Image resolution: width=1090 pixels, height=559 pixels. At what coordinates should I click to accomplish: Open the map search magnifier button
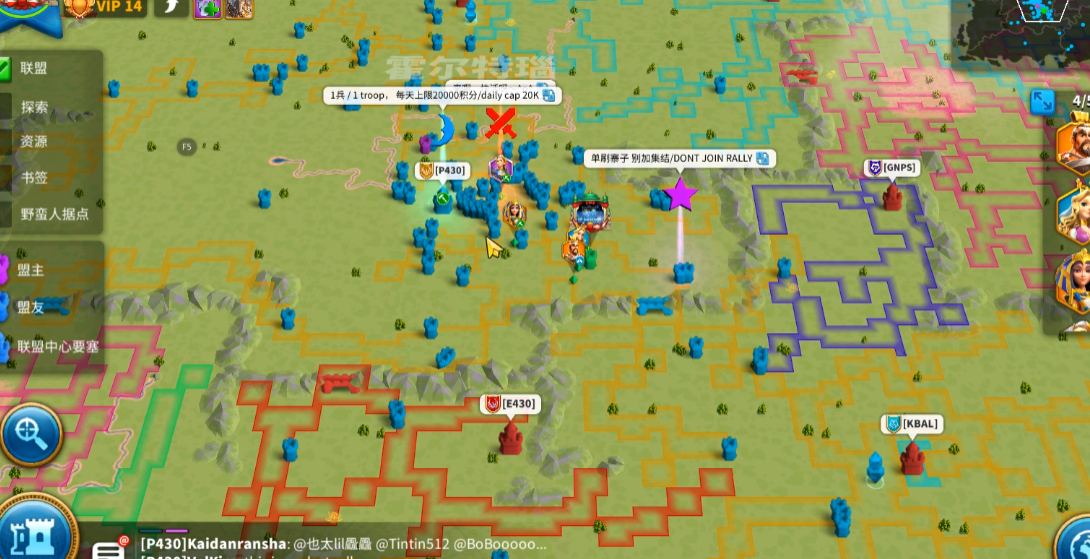tap(30, 435)
